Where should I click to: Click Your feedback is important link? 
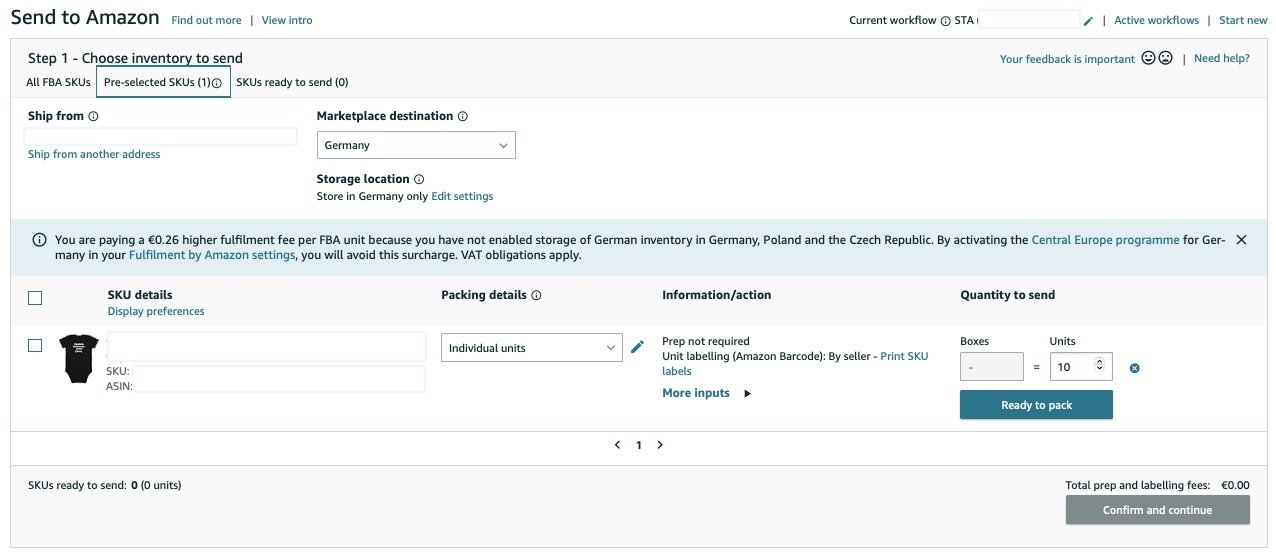(1067, 59)
